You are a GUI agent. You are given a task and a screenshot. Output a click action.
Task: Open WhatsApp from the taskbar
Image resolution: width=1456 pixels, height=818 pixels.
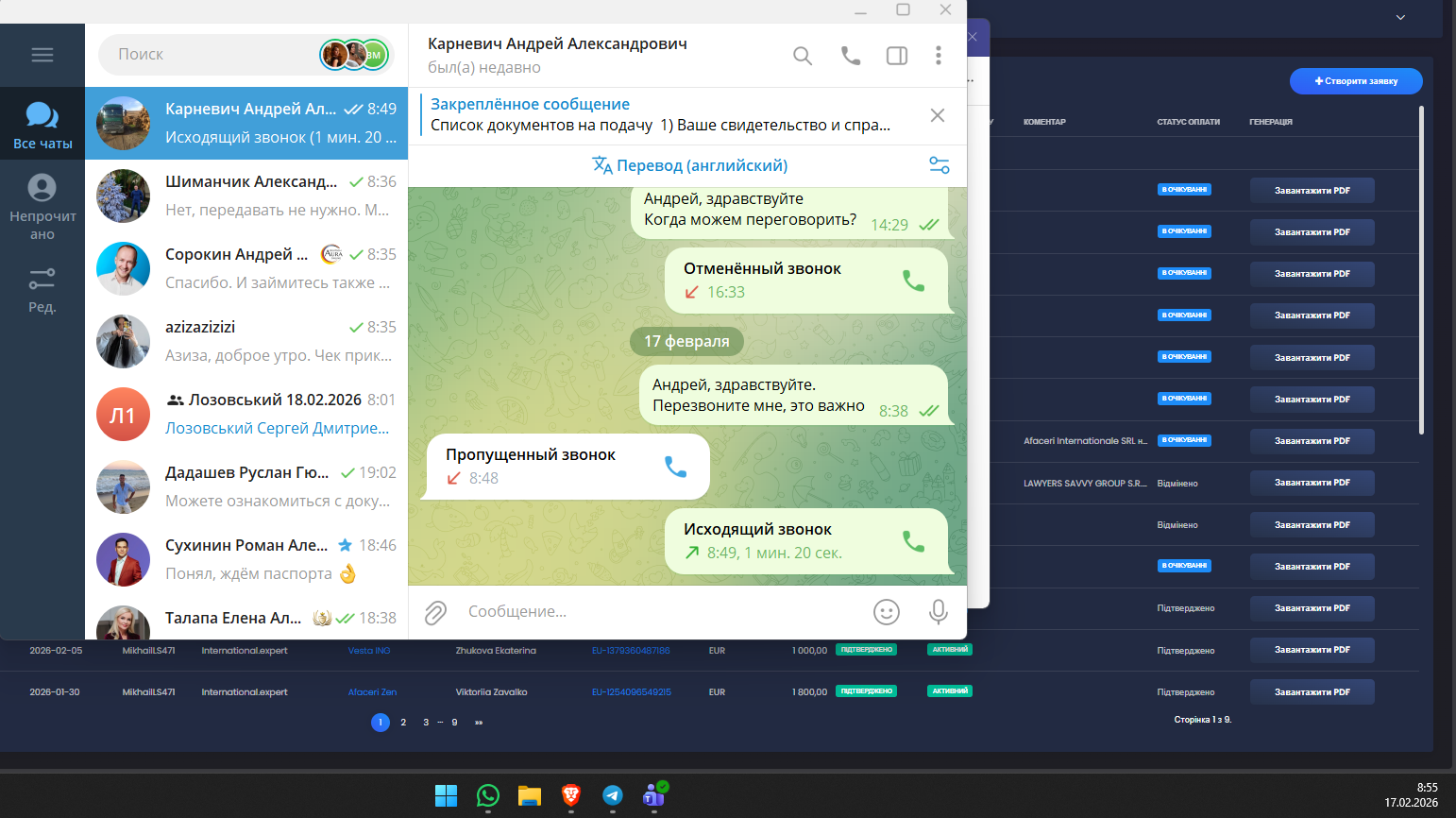pyautogui.click(x=488, y=795)
